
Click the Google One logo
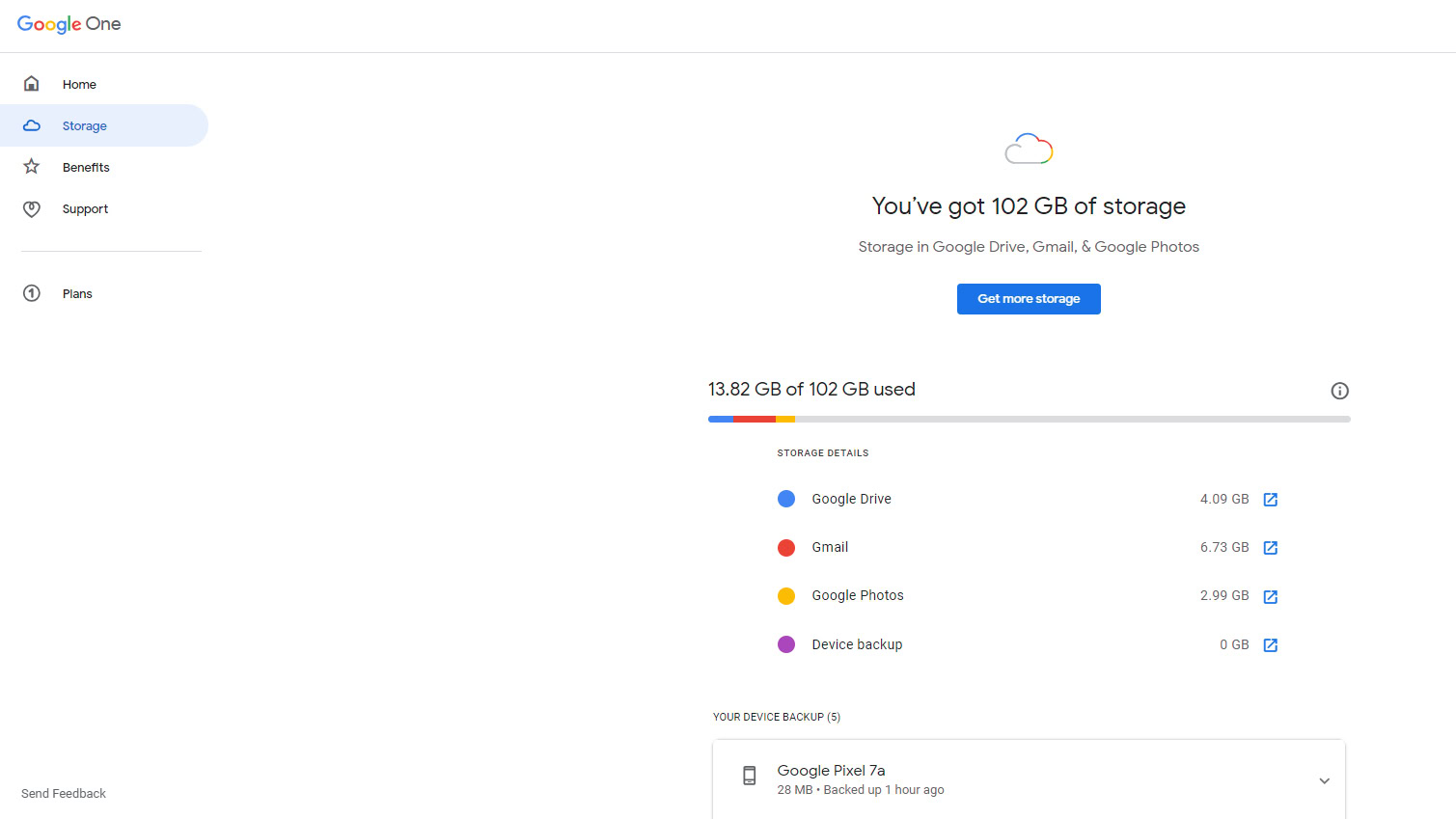tap(69, 24)
